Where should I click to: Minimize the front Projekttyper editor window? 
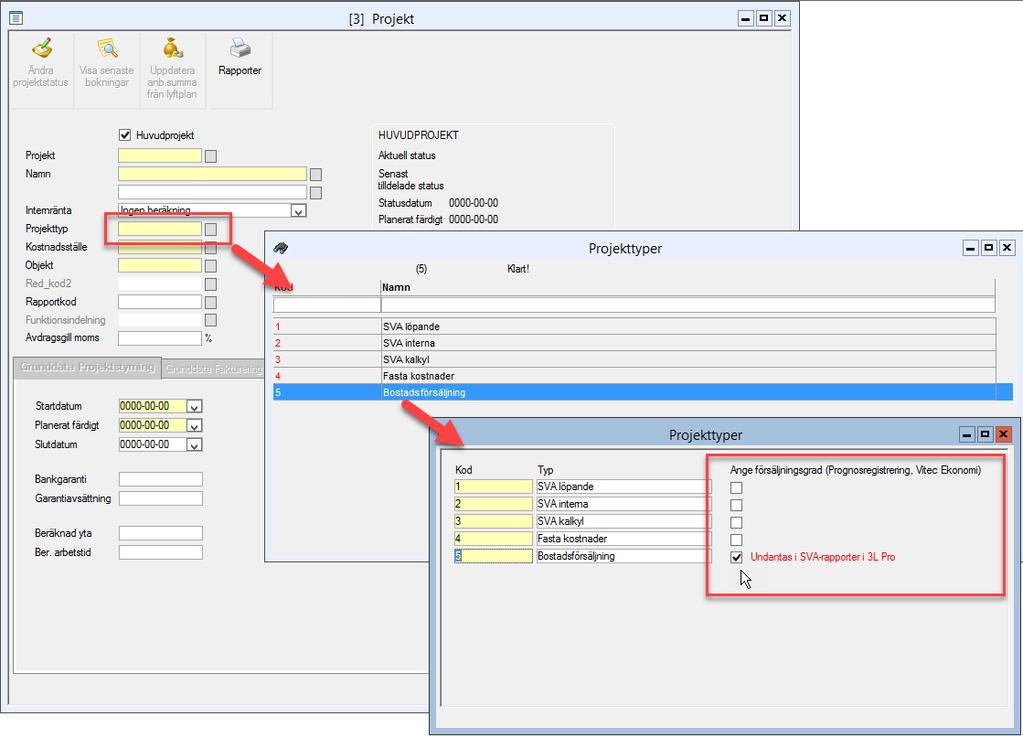click(967, 434)
